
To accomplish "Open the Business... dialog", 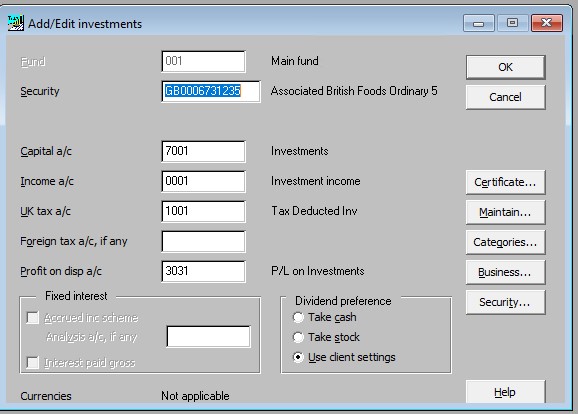I will point(505,272).
